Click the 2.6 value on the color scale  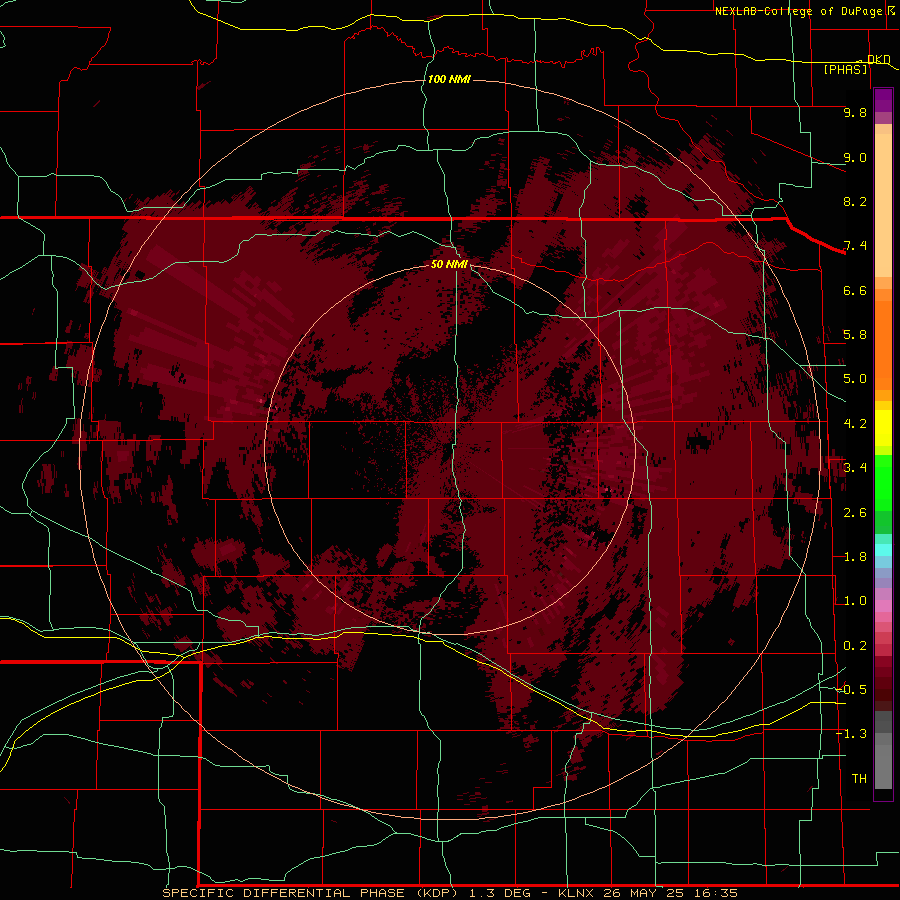tap(855, 513)
